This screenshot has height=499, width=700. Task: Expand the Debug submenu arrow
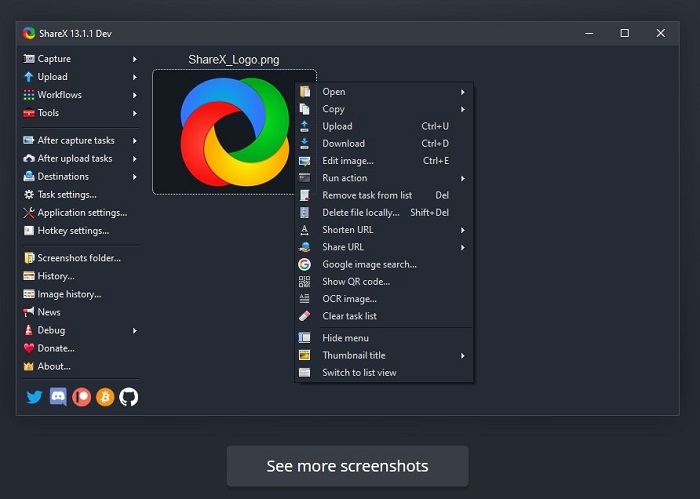[134, 331]
